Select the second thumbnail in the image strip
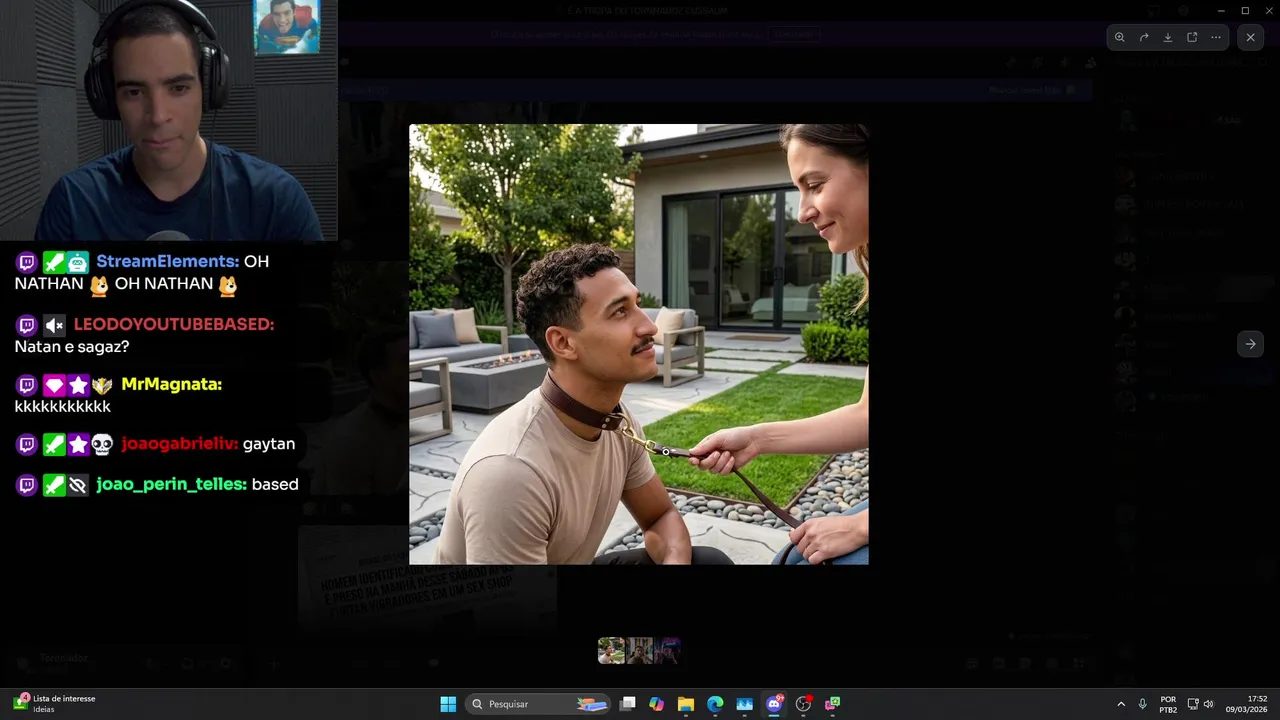1280x720 pixels. click(639, 651)
